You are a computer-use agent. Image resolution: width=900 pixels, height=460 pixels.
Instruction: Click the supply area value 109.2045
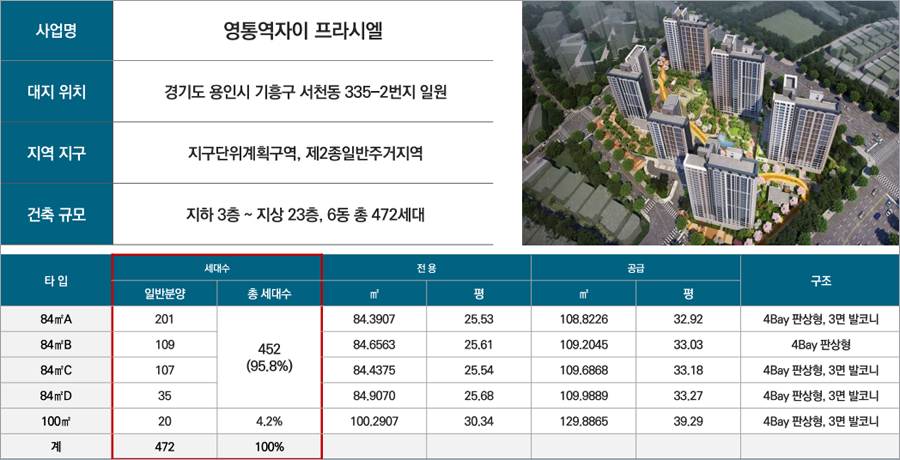point(584,345)
